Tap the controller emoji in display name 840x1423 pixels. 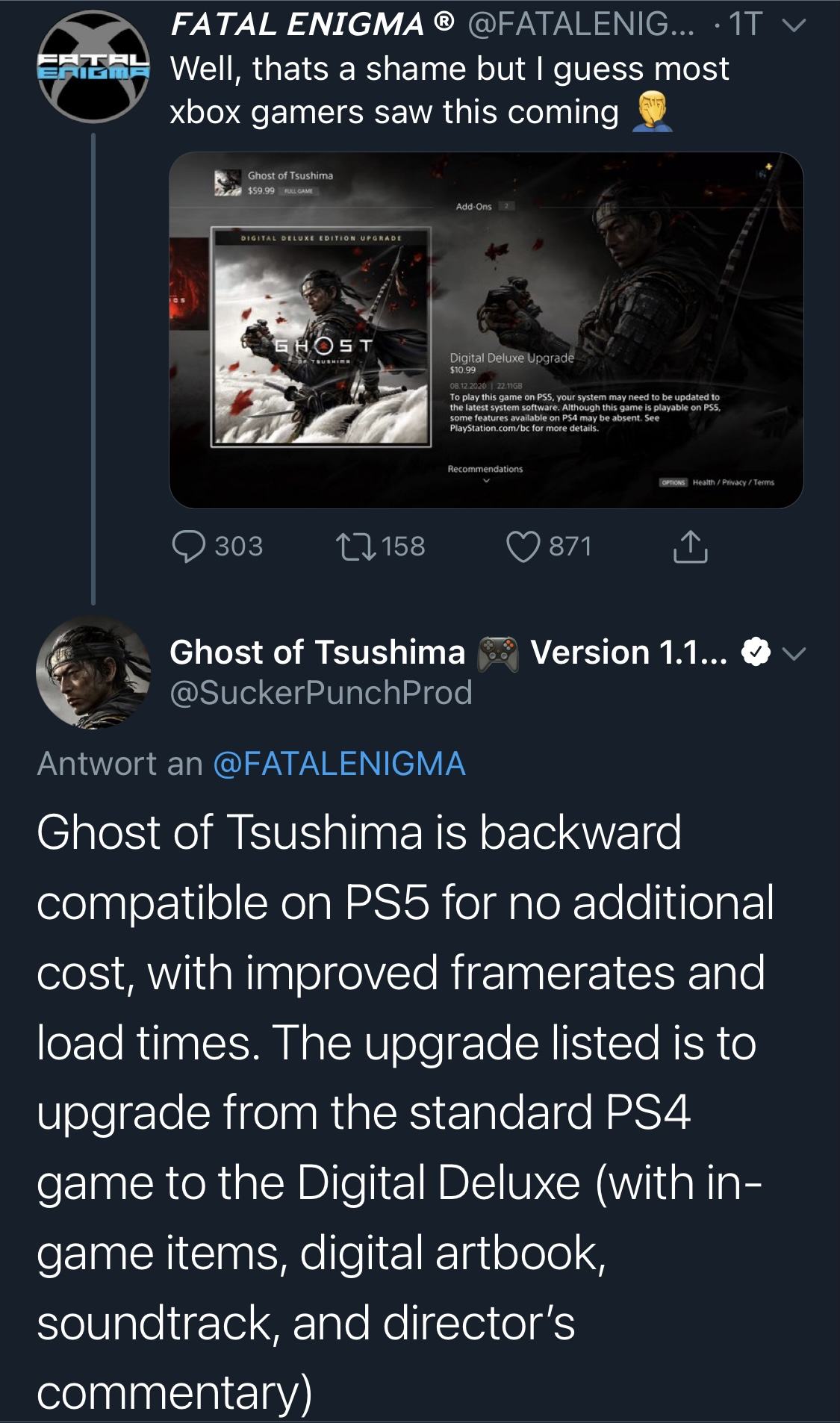click(498, 653)
